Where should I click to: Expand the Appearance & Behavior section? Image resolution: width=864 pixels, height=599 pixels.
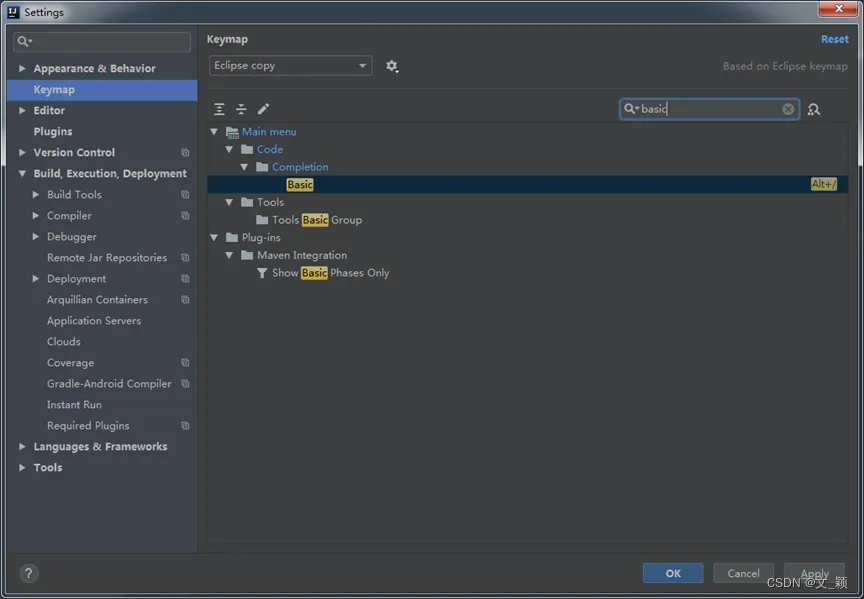pyautogui.click(x=23, y=69)
